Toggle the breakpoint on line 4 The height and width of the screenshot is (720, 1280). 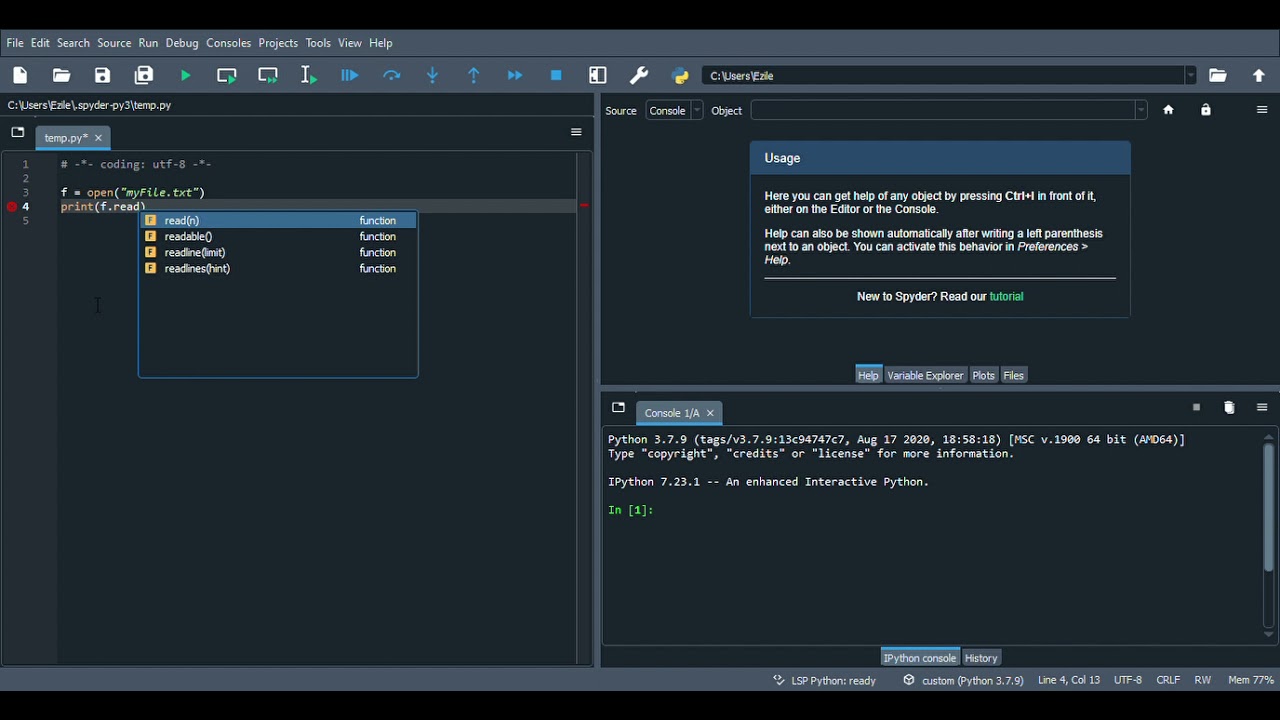[x=12, y=207]
